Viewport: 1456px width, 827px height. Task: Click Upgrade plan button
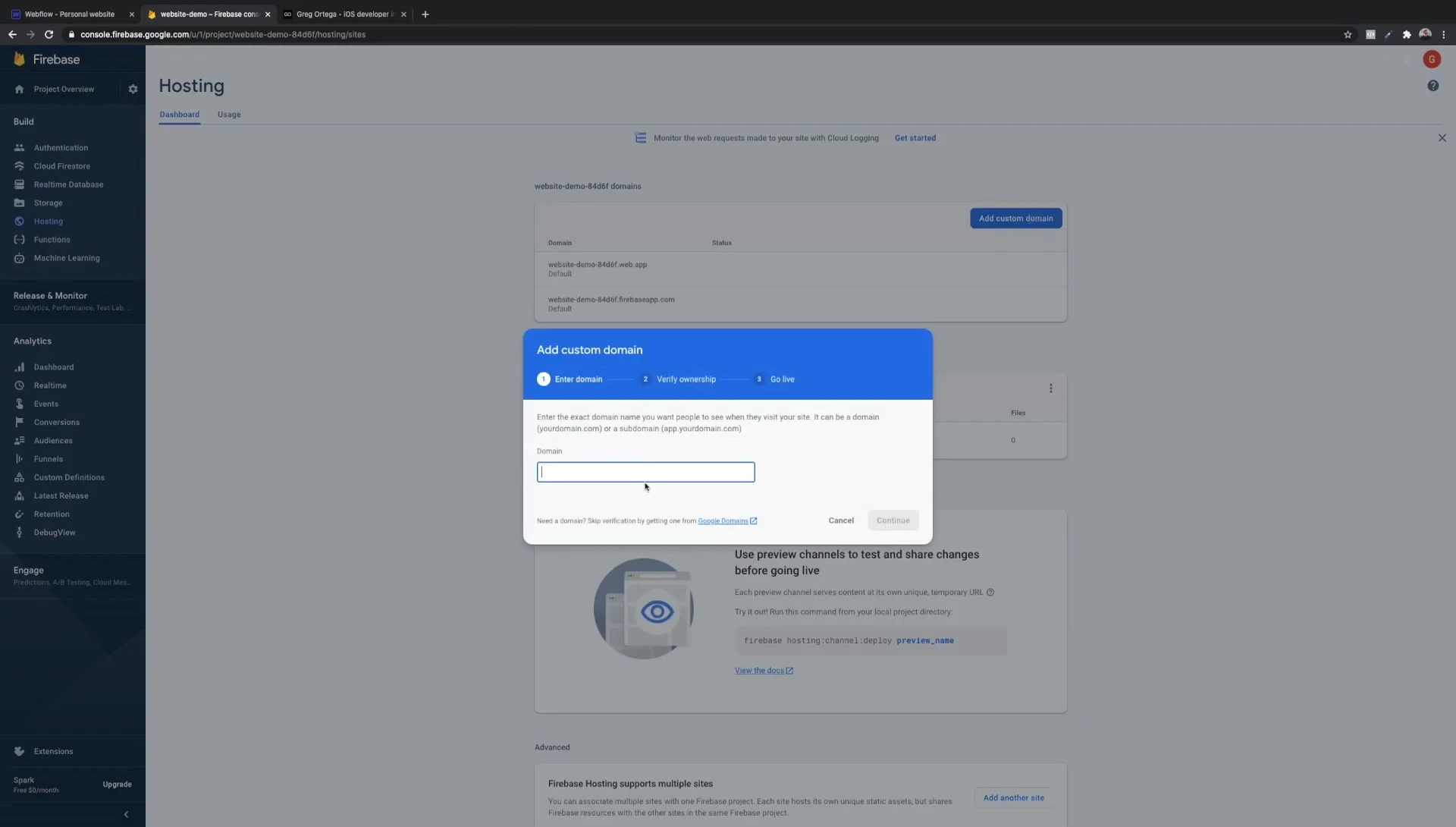point(117,785)
